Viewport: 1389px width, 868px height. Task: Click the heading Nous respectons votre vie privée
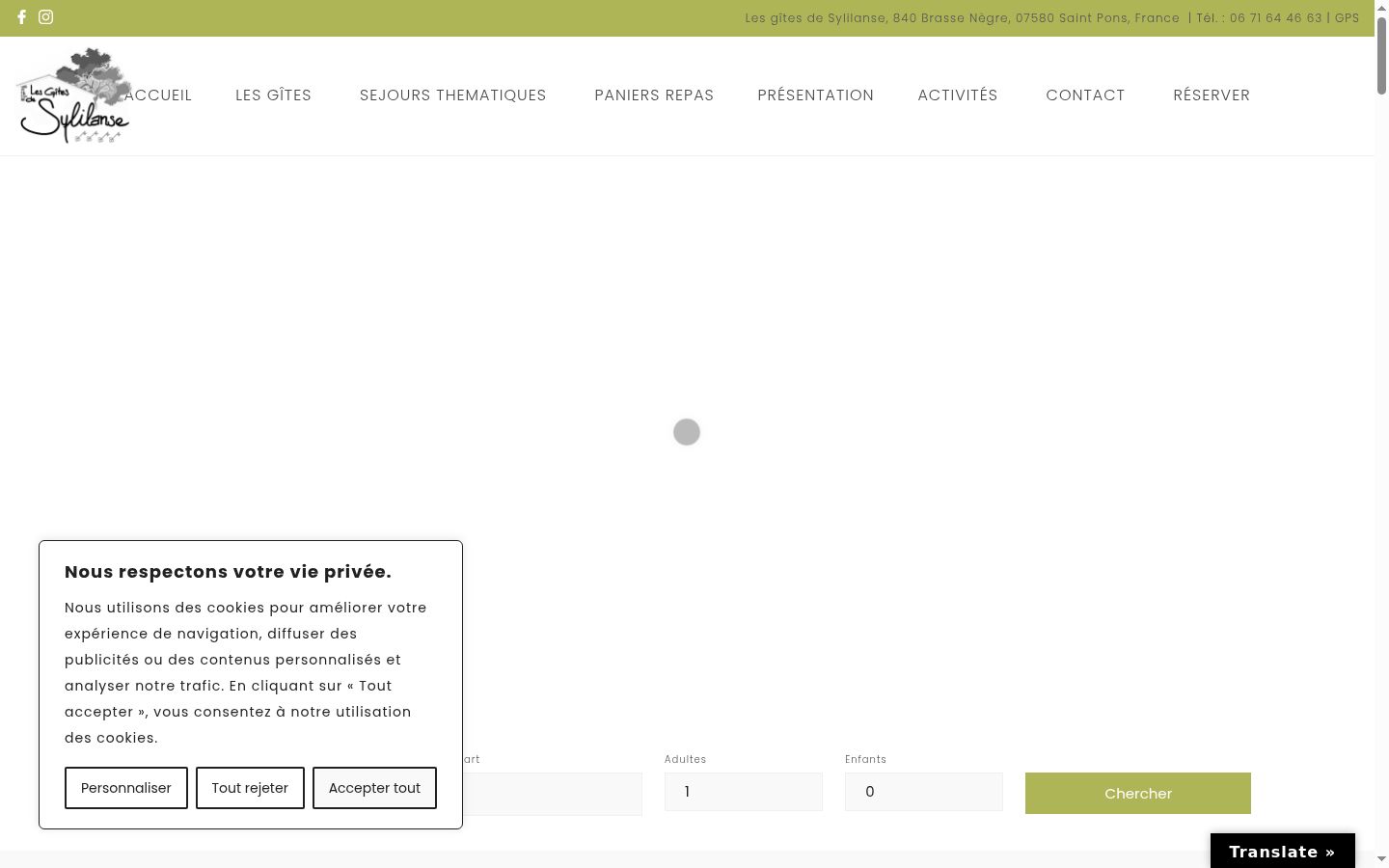[x=229, y=572]
